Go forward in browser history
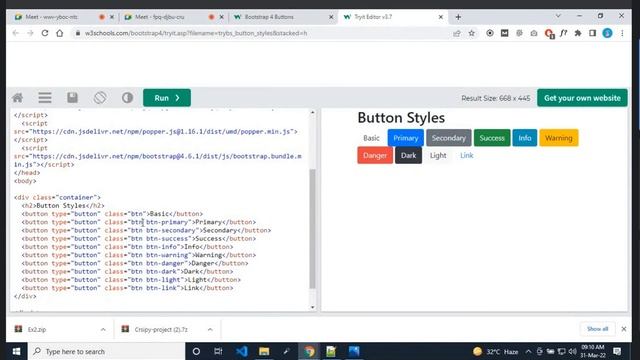This screenshot has width=640, height=360. [x=30, y=33]
